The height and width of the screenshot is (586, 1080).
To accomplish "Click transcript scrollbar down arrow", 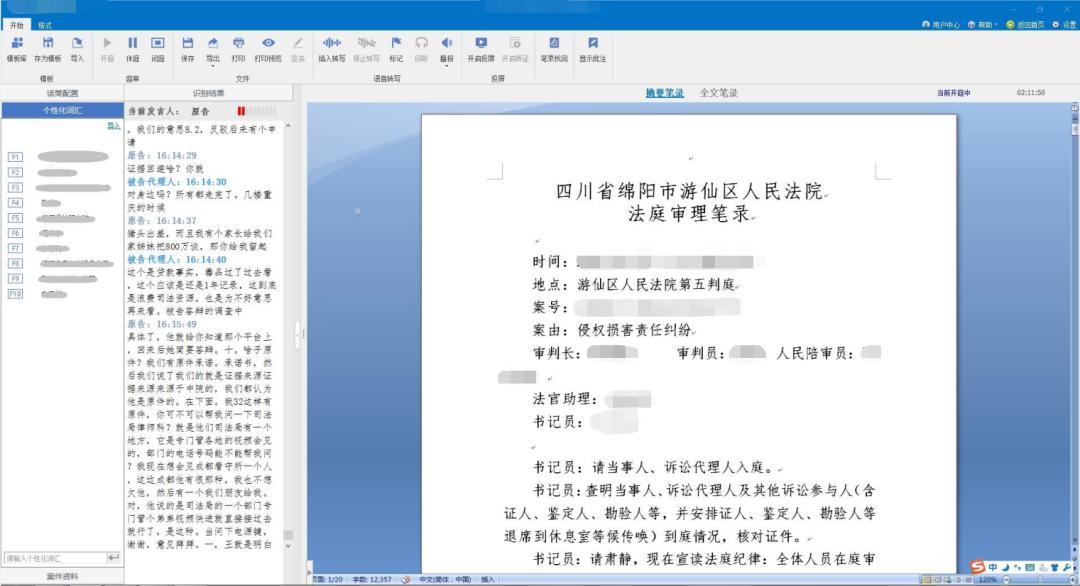I will [288, 546].
